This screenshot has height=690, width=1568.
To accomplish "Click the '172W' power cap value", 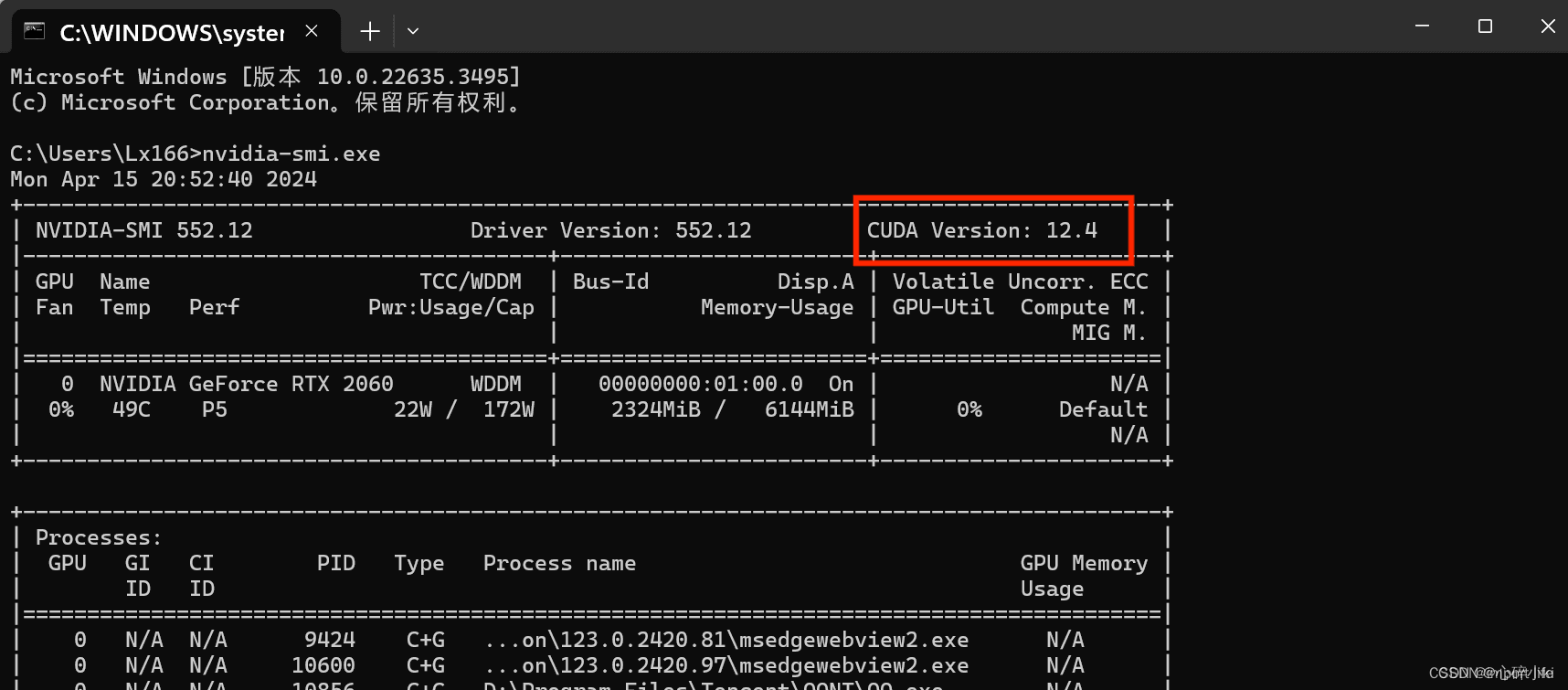I will pos(509,409).
